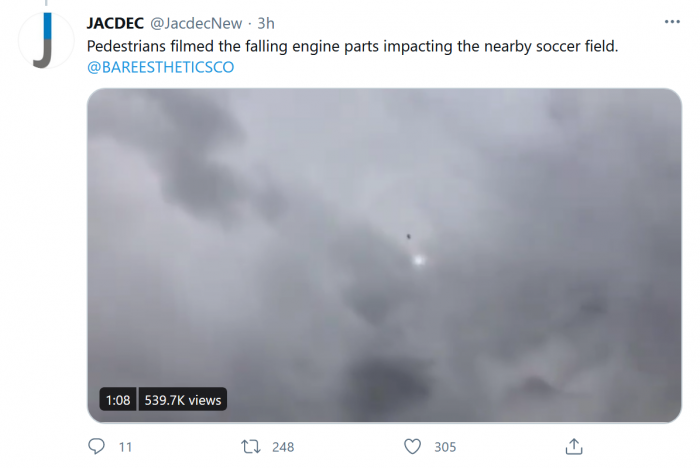Open the share tweet icon

click(574, 446)
